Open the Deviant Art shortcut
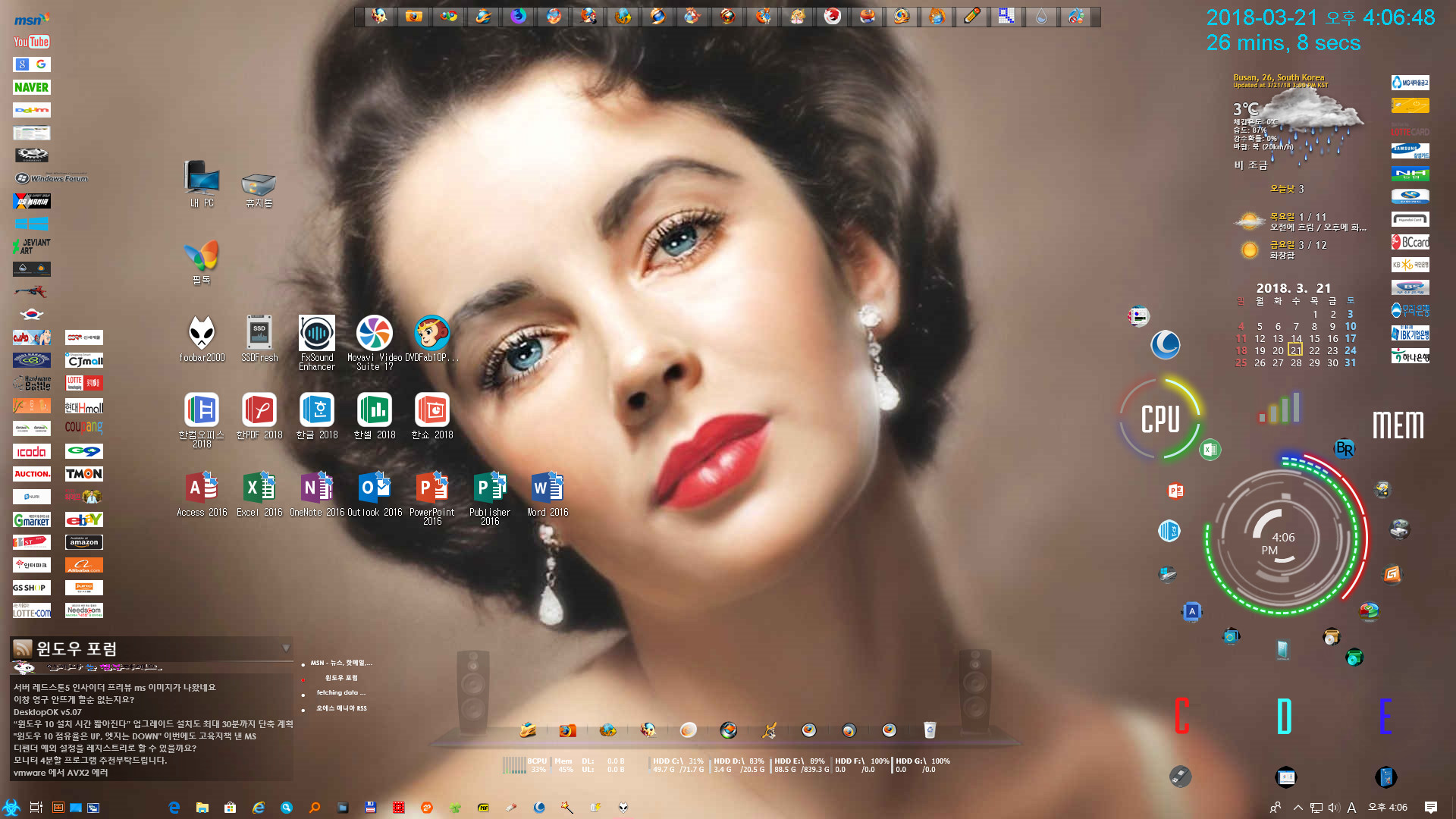Viewport: 1456px width, 819px height. click(x=32, y=246)
